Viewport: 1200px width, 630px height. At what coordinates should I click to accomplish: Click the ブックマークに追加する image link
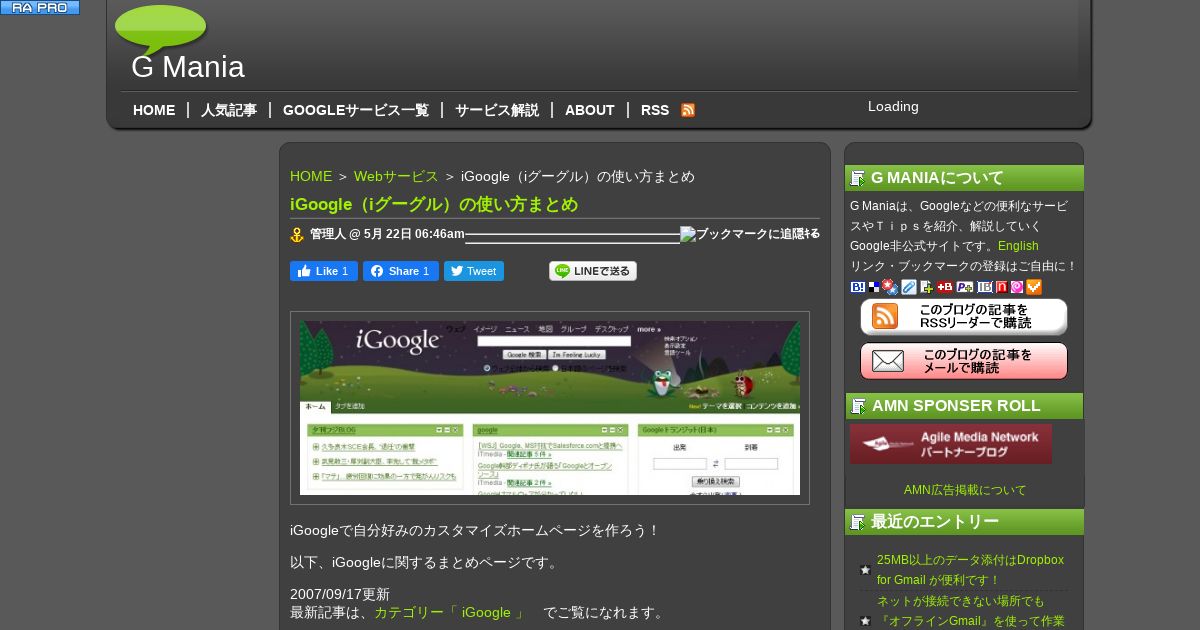pyautogui.click(x=750, y=234)
